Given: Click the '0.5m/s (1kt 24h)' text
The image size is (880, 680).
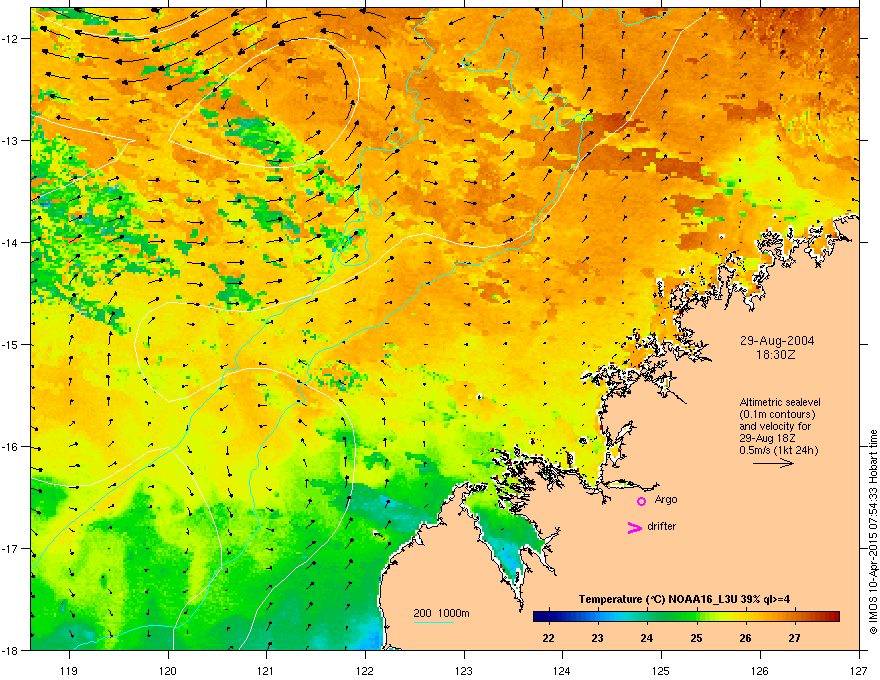Looking at the screenshot, I should pos(778,450).
